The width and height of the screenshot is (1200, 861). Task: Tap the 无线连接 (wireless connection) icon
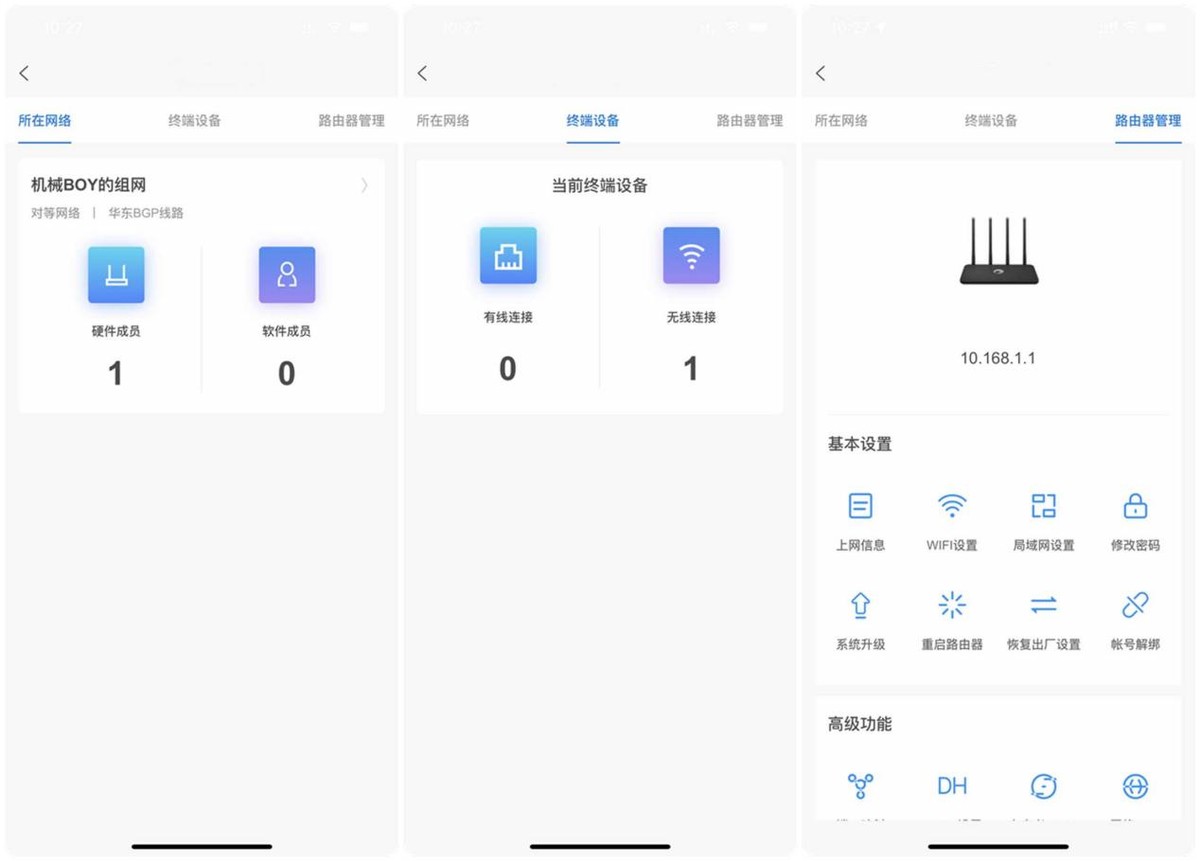point(690,255)
